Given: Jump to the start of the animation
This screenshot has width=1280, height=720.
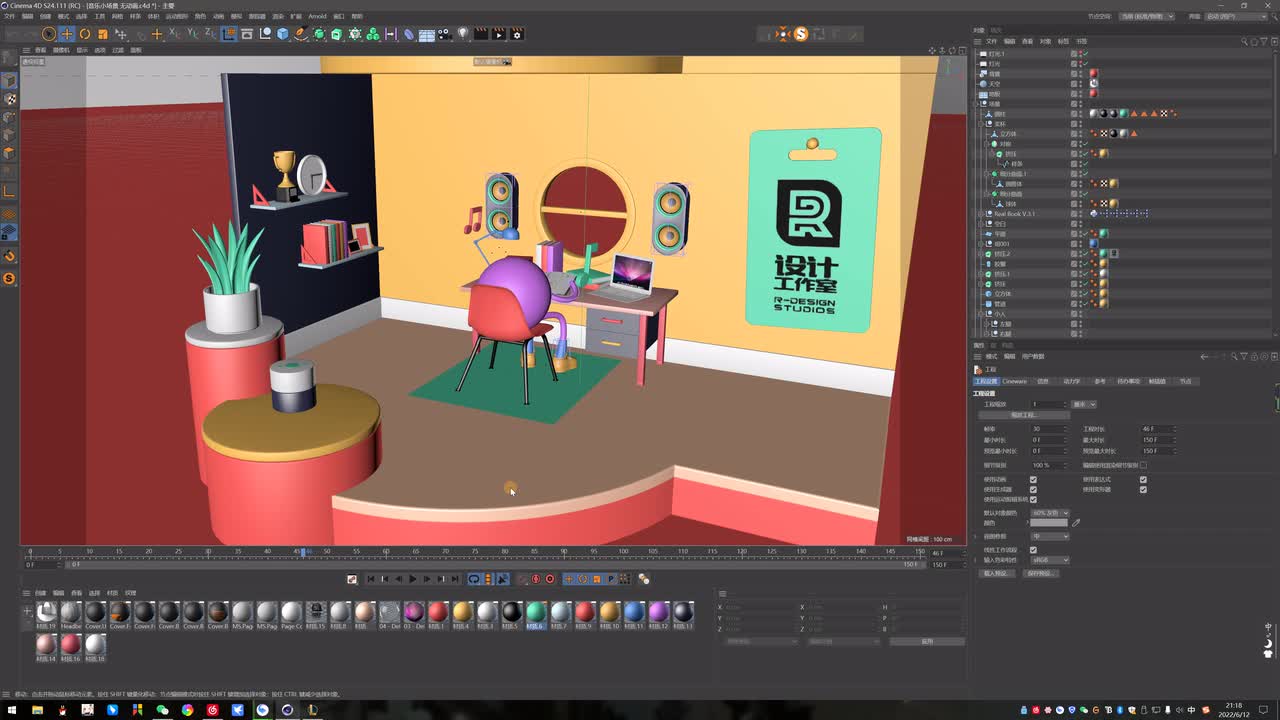Looking at the screenshot, I should pos(371,579).
